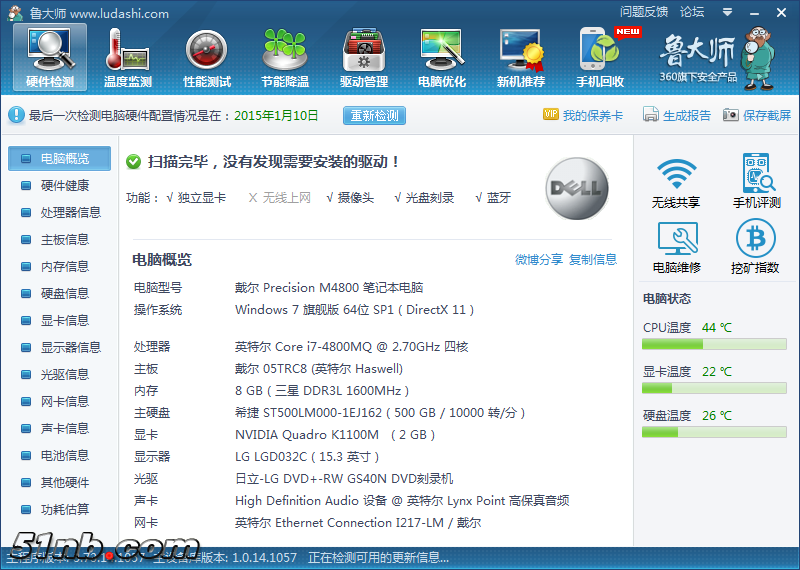The height and width of the screenshot is (570, 800).
Task: Click the 8 GB DDR3L memory text
Action: [x=322, y=391]
